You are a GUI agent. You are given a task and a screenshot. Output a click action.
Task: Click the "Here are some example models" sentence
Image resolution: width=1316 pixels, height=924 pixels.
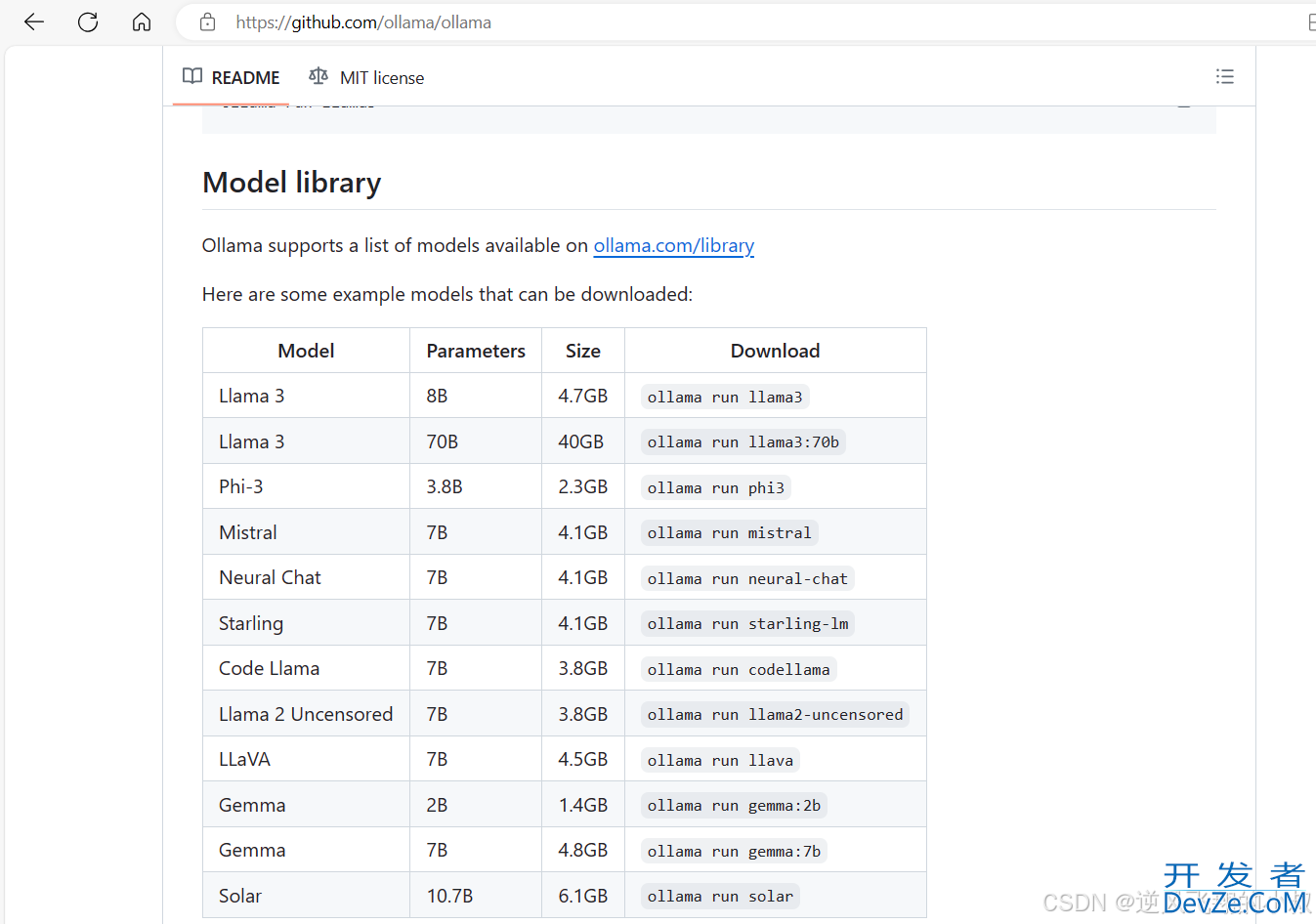(x=447, y=294)
